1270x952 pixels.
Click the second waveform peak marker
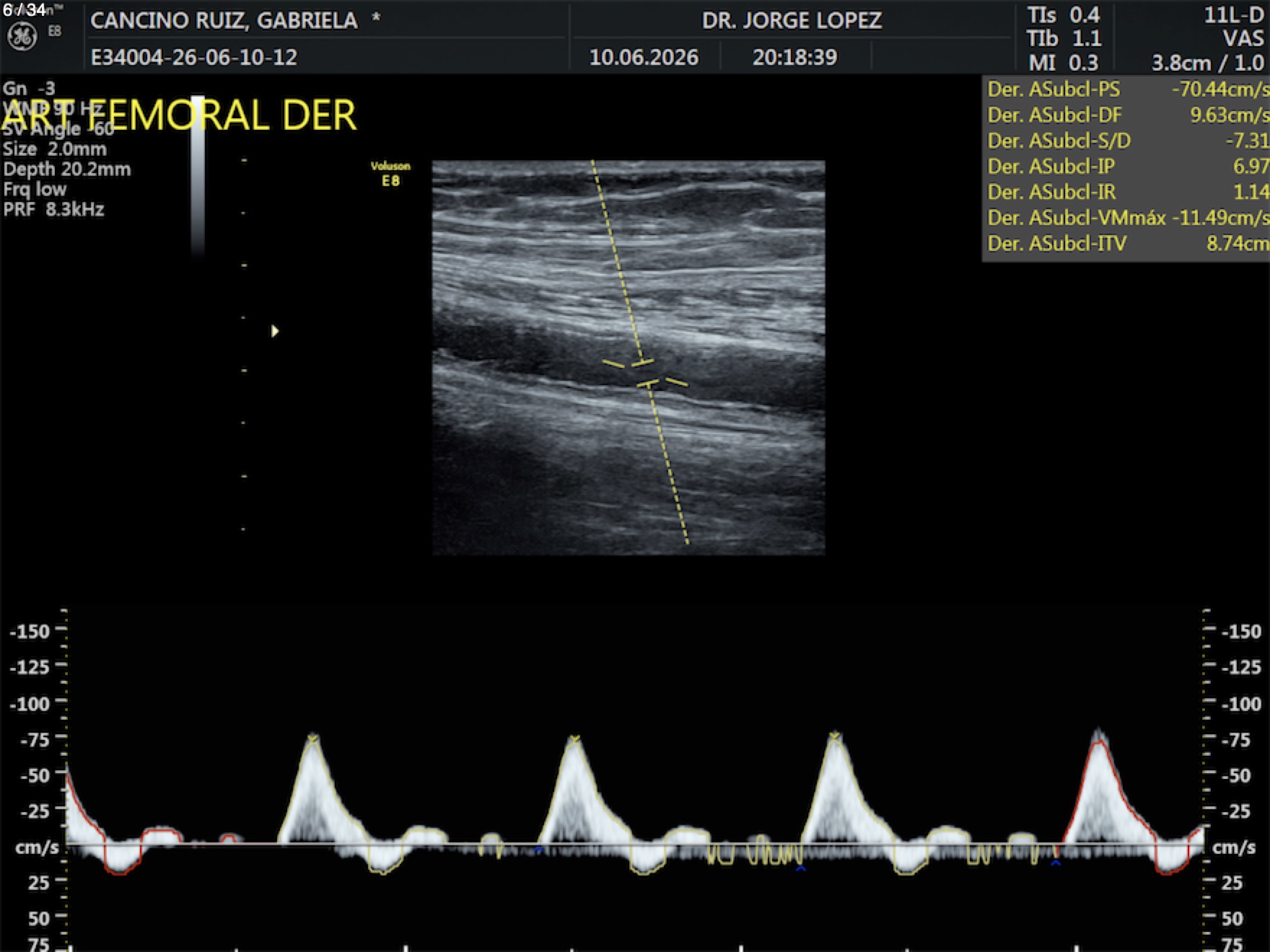(x=574, y=739)
